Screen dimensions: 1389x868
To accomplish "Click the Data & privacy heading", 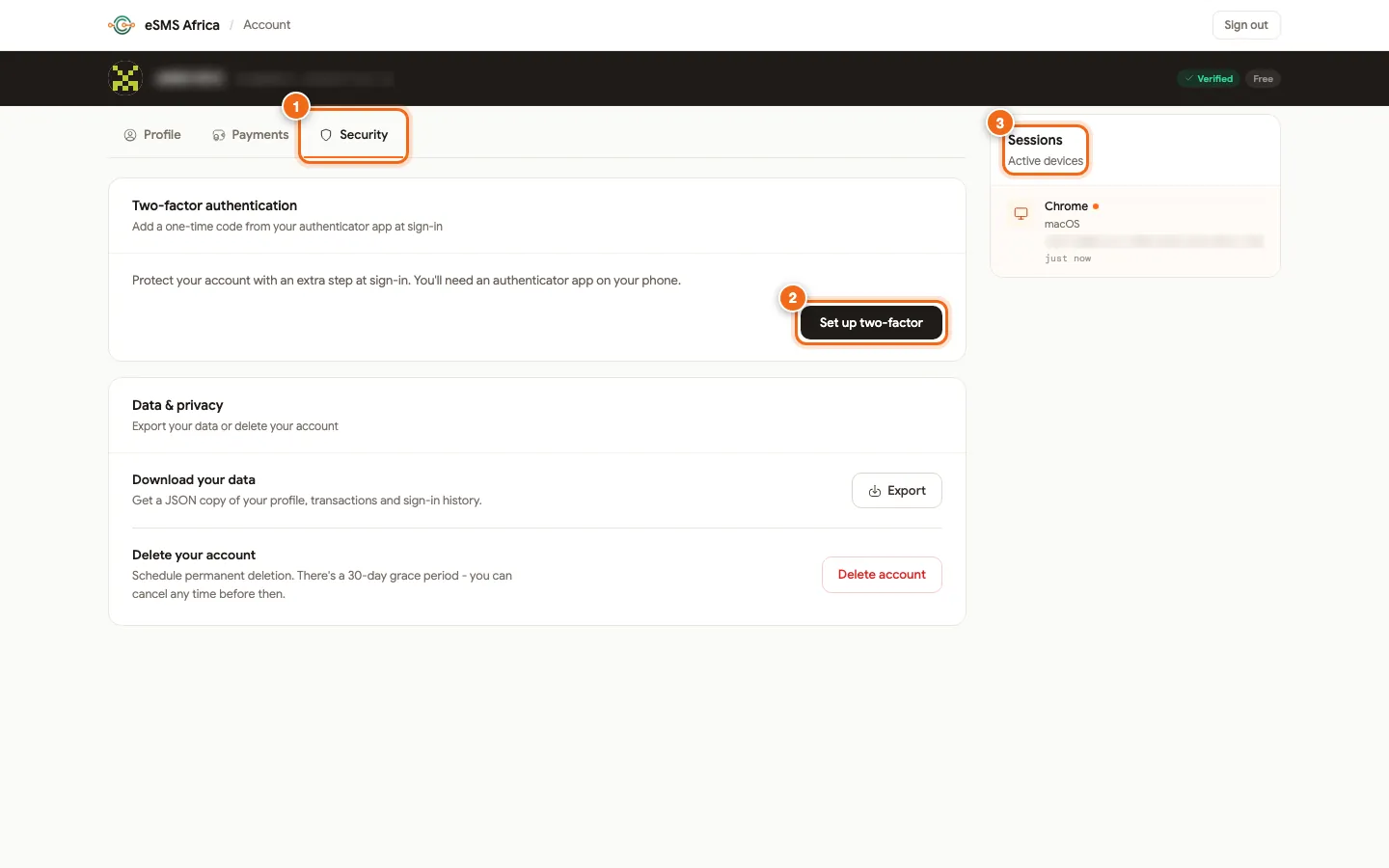I will point(177,405).
